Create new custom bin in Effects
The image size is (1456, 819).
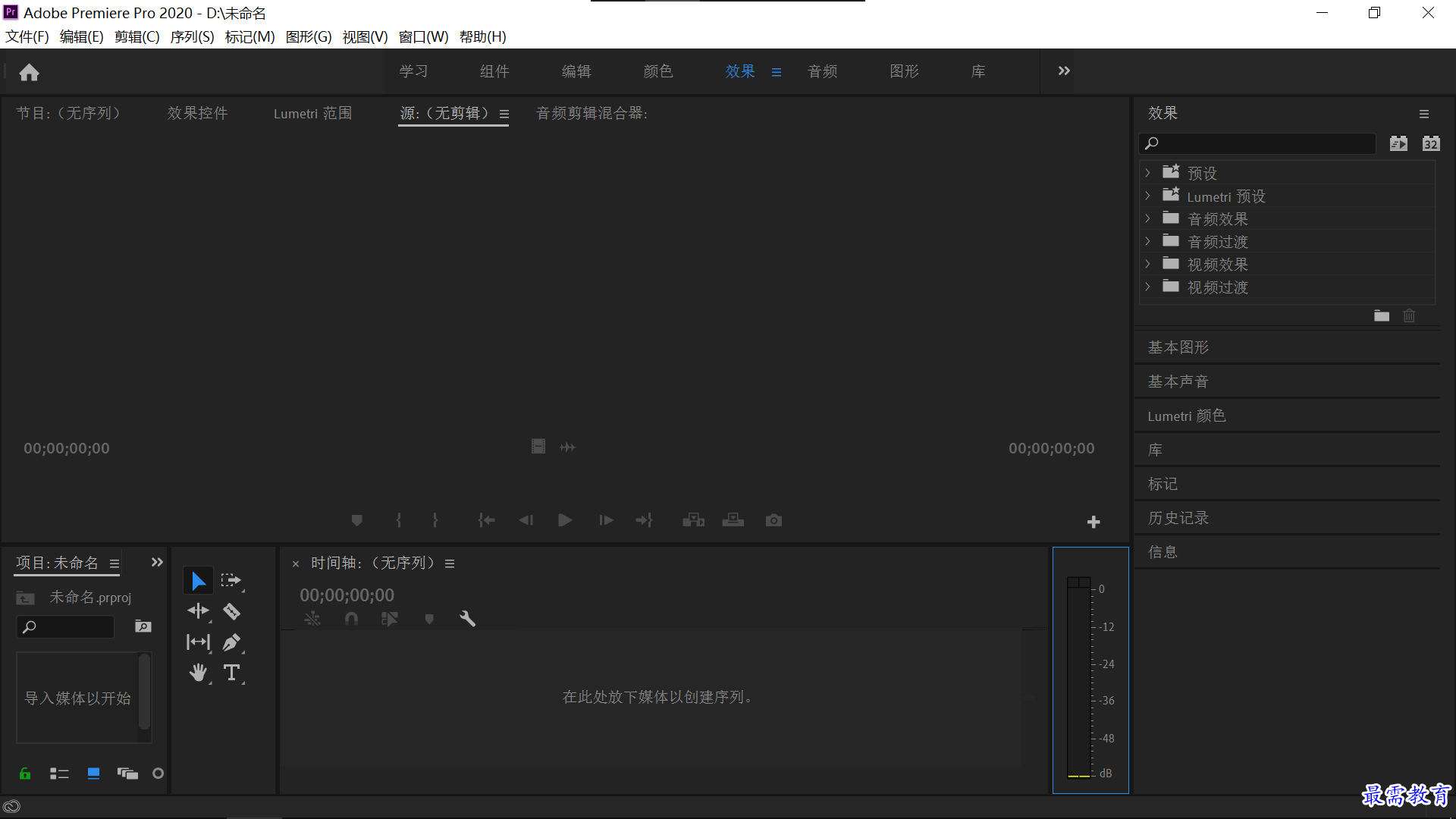click(x=1382, y=315)
